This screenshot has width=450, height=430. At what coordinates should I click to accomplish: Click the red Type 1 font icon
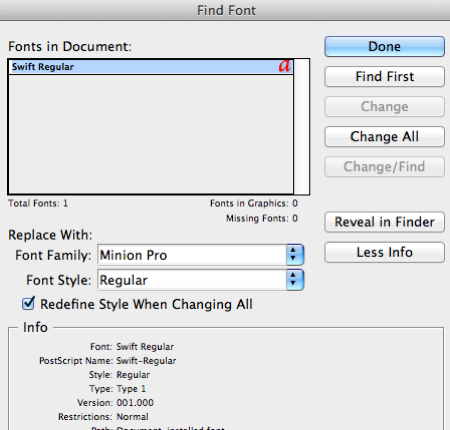(285, 66)
